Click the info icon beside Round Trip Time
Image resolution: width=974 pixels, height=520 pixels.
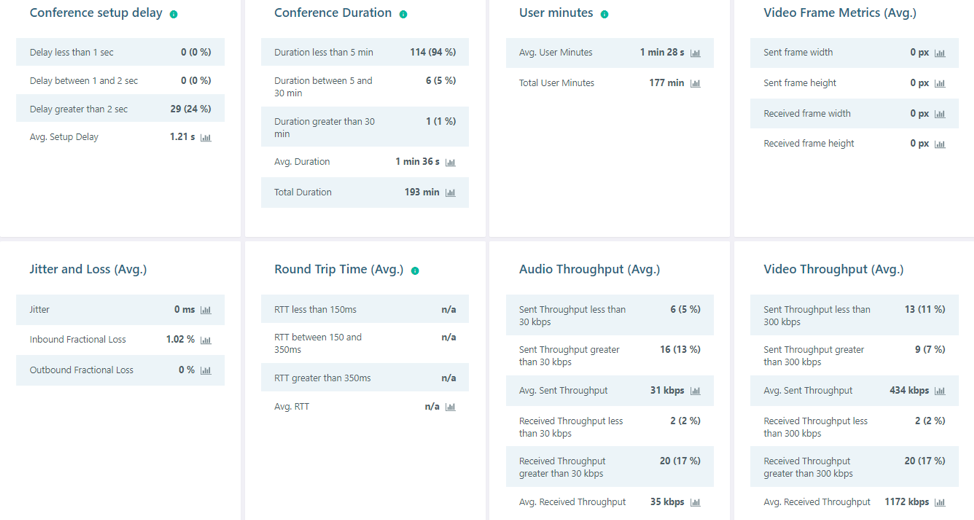415,271
